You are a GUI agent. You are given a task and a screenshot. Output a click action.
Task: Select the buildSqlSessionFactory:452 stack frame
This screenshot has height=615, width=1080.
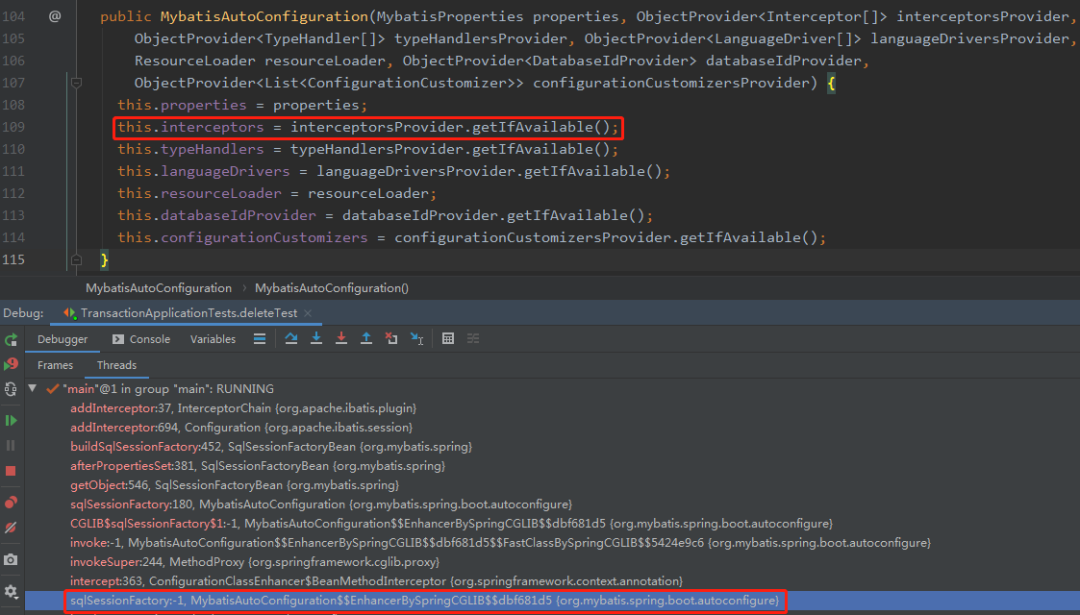tap(271, 446)
